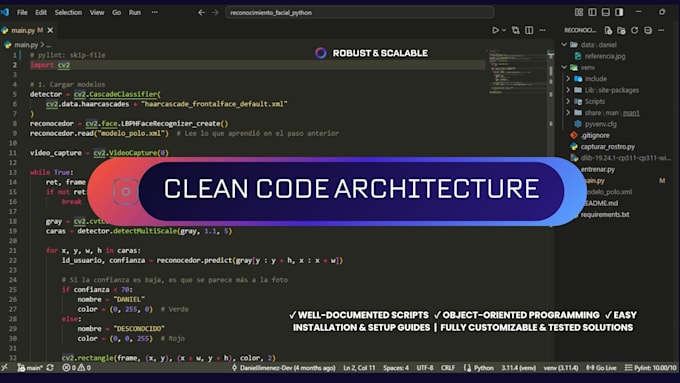Run the Python file
The height and width of the screenshot is (383, 680).
(x=495, y=30)
